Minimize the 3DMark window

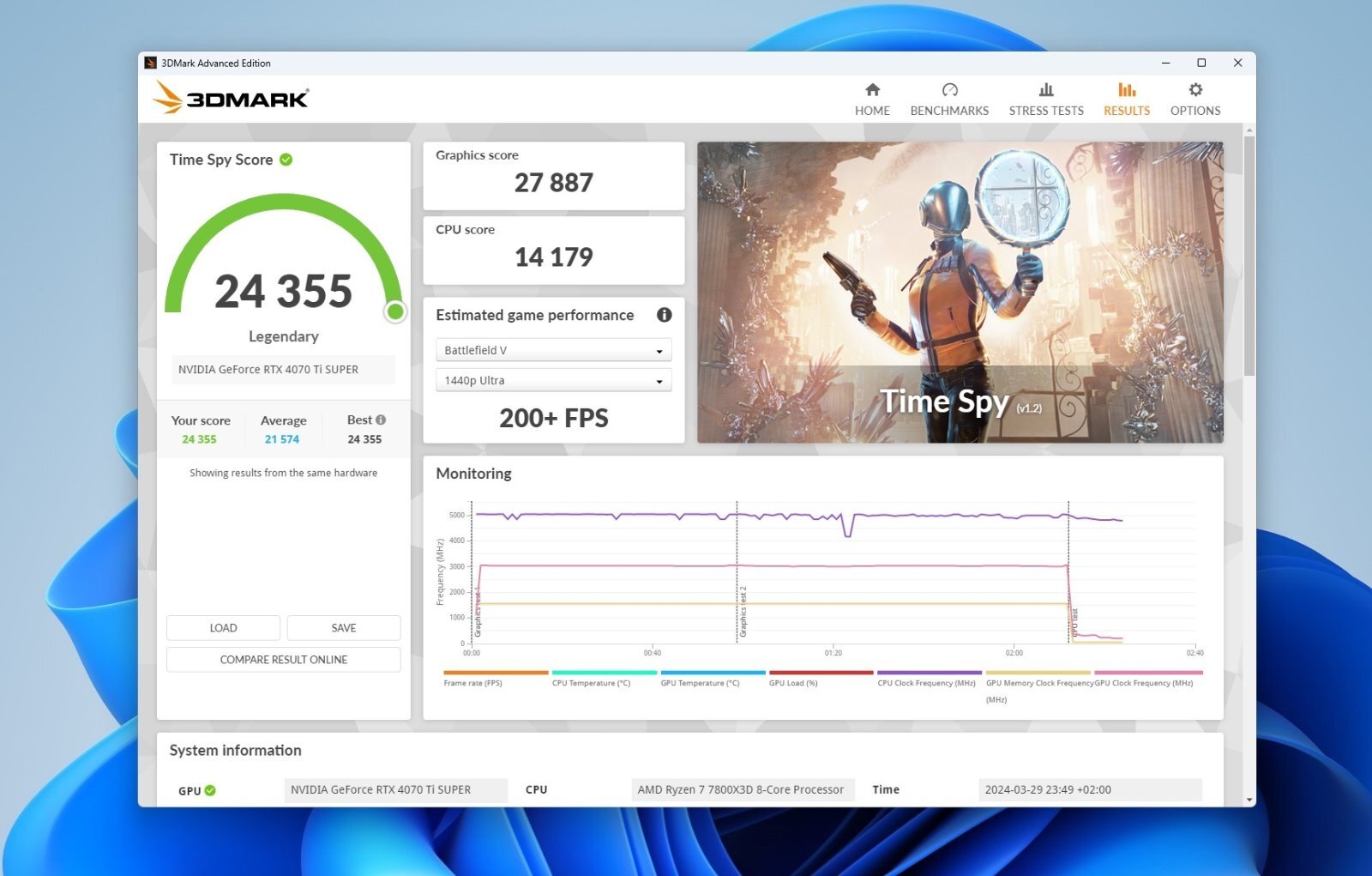coord(1165,63)
